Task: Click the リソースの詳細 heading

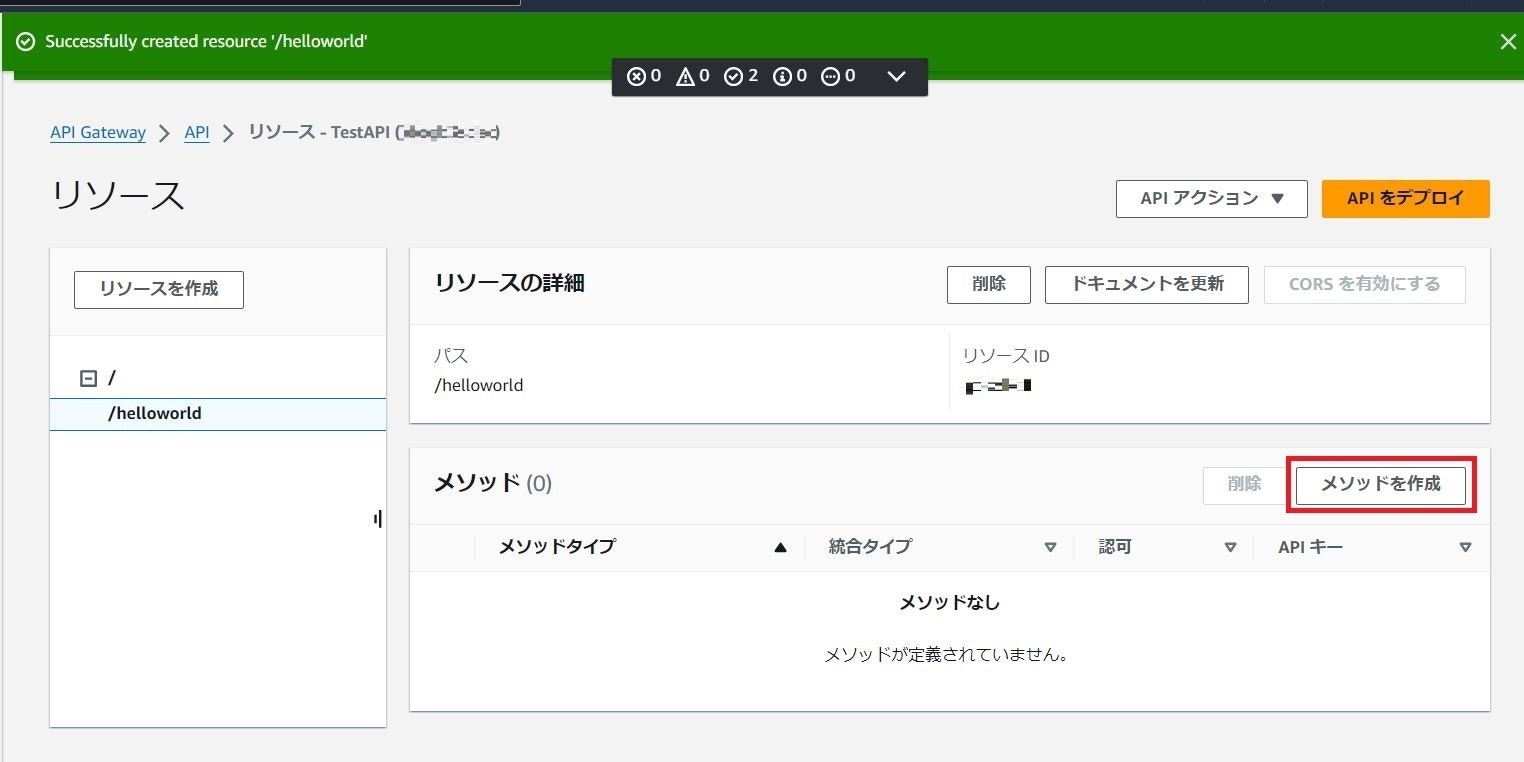Action: [510, 284]
